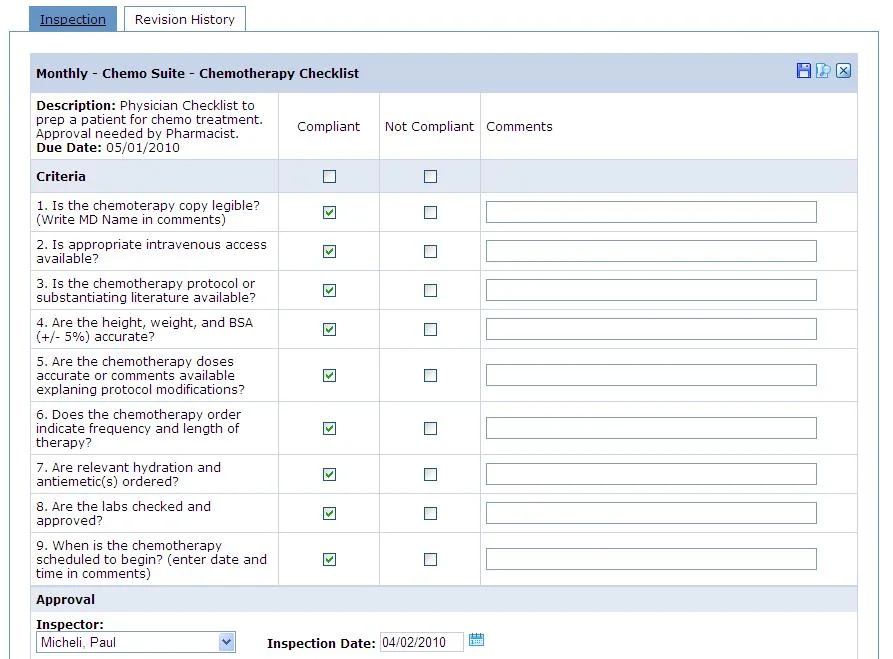The width and height of the screenshot is (893, 659).
Task: Click the Comments field for question 1
Action: (650, 211)
